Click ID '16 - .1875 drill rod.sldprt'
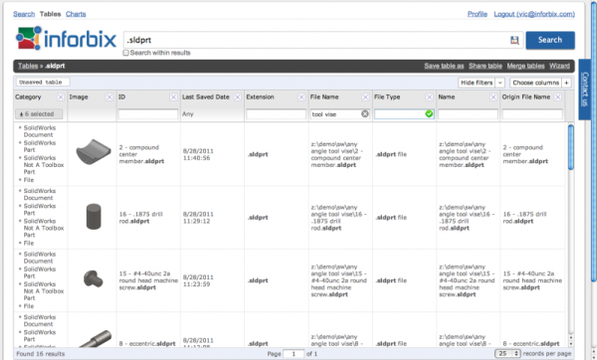This screenshot has height=360, width=597. (x=141, y=218)
